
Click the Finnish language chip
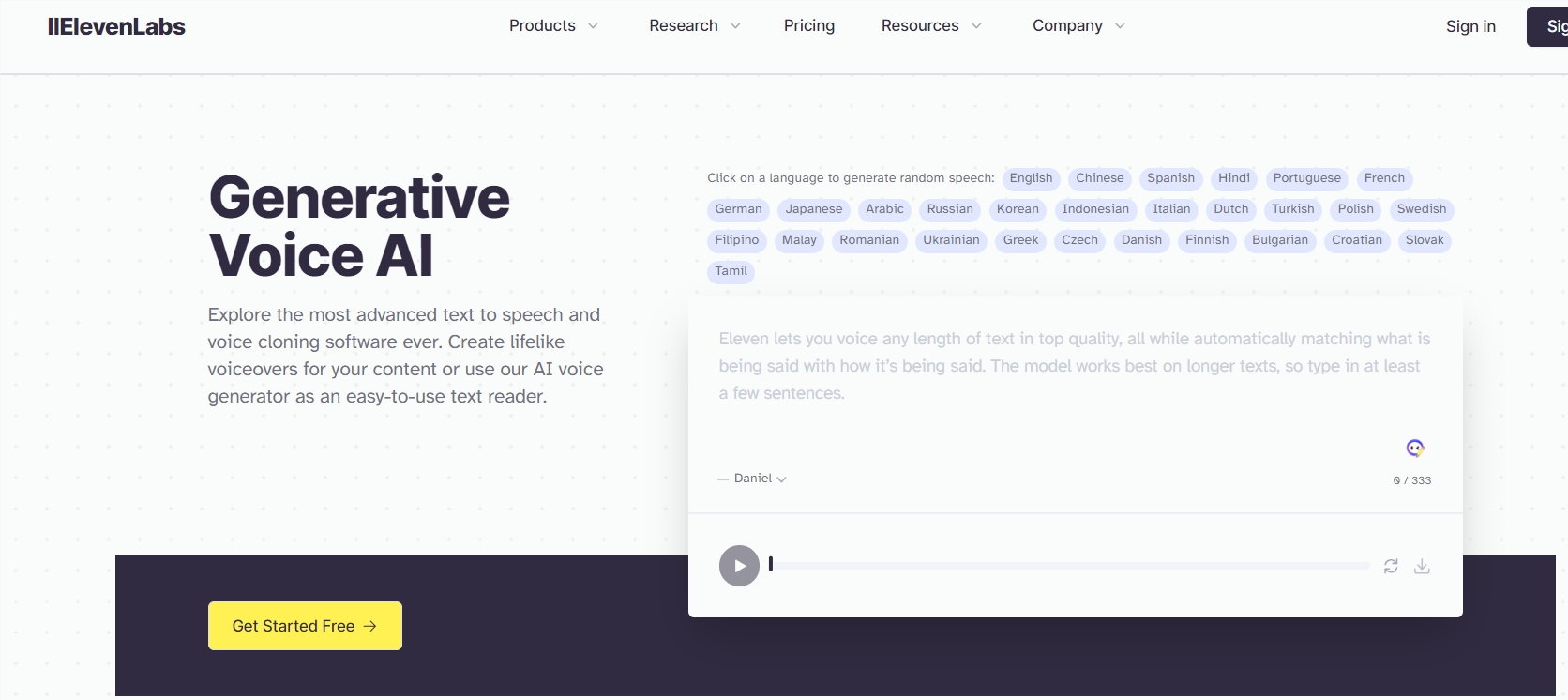tap(1207, 240)
